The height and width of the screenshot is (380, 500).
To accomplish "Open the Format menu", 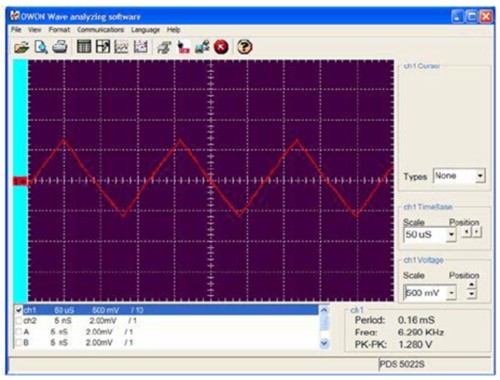I will click(x=59, y=30).
